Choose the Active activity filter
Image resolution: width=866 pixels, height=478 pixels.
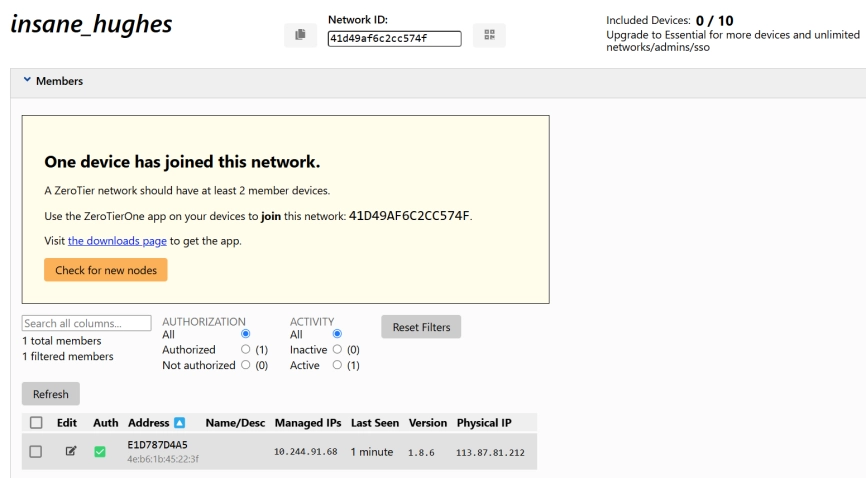(x=337, y=366)
